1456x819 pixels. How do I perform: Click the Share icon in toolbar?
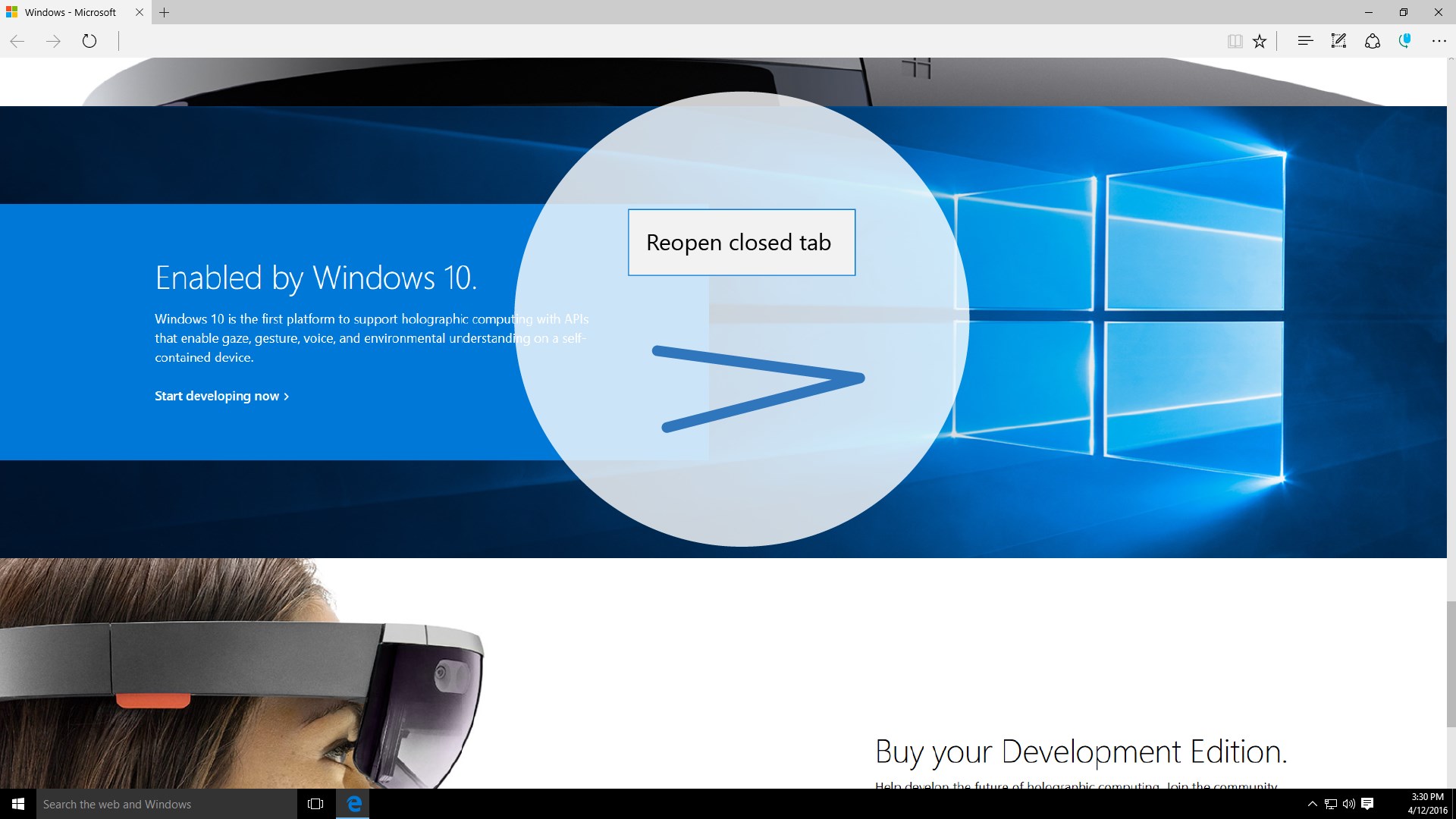(x=1372, y=41)
